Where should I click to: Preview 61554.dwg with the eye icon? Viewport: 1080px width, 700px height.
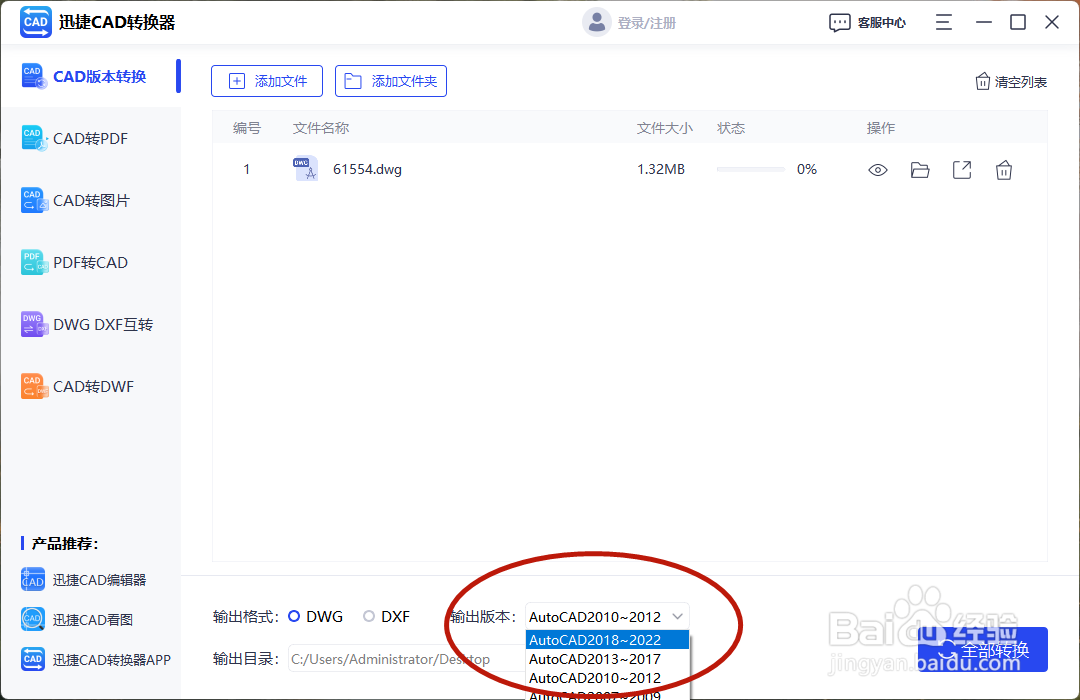[878, 170]
